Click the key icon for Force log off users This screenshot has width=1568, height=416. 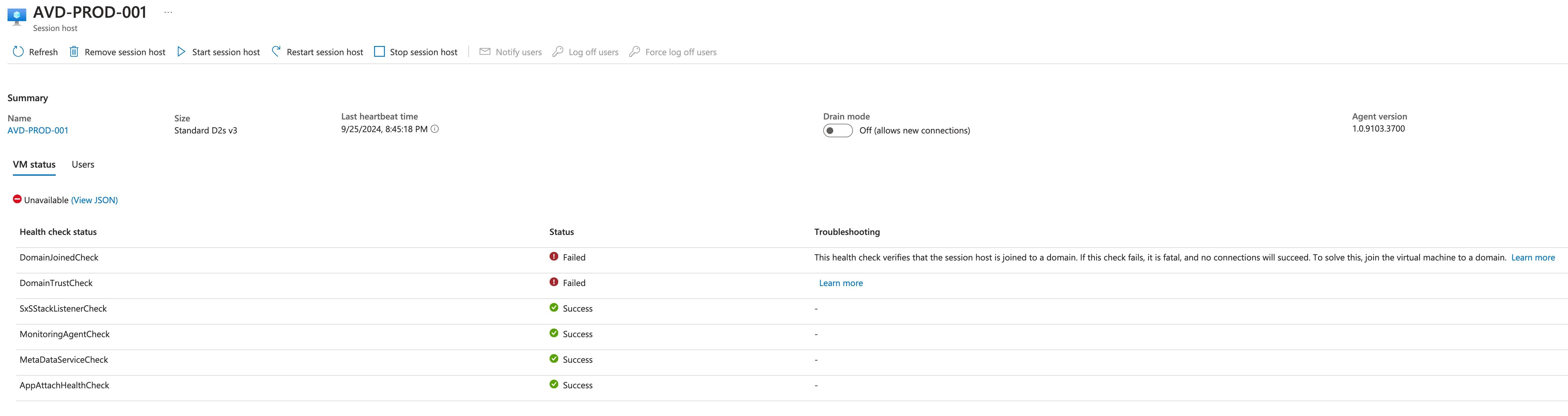634,52
